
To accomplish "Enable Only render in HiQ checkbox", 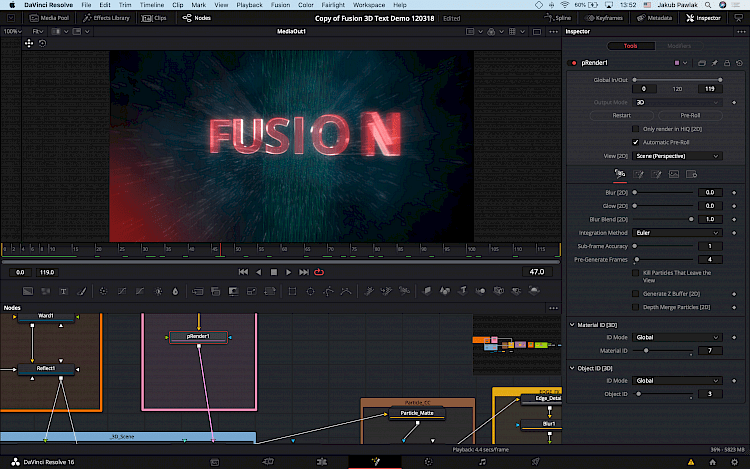I will pyautogui.click(x=635, y=129).
